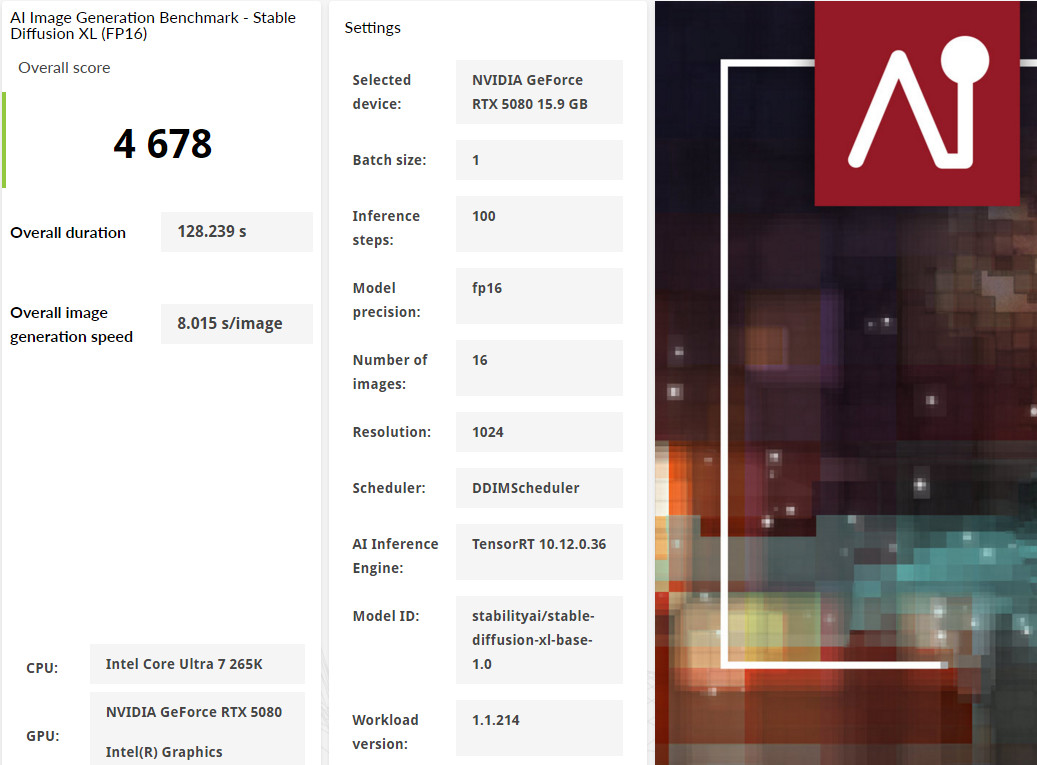
Task: Select the Number of images value 16
Action: click(x=479, y=360)
